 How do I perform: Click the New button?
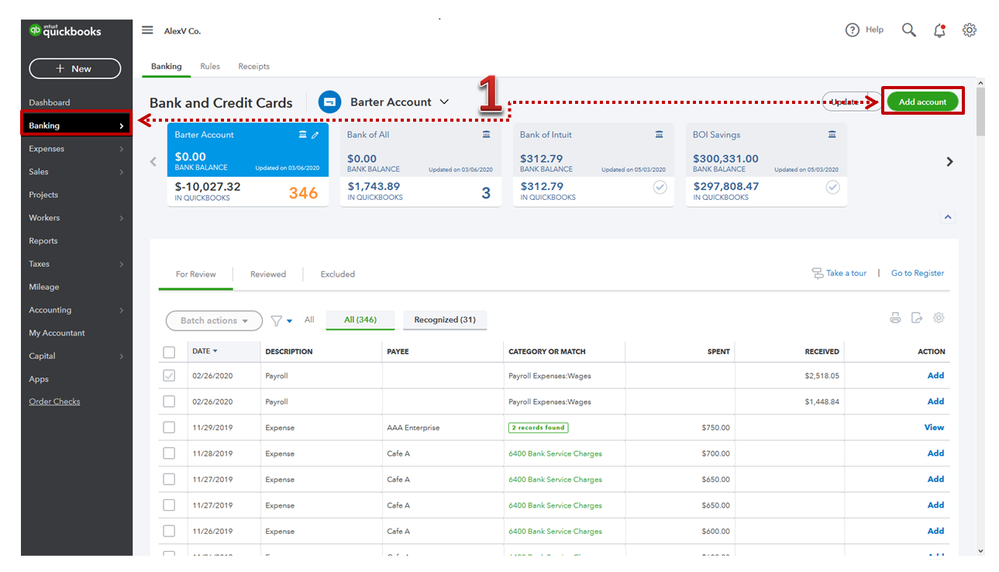(75, 69)
